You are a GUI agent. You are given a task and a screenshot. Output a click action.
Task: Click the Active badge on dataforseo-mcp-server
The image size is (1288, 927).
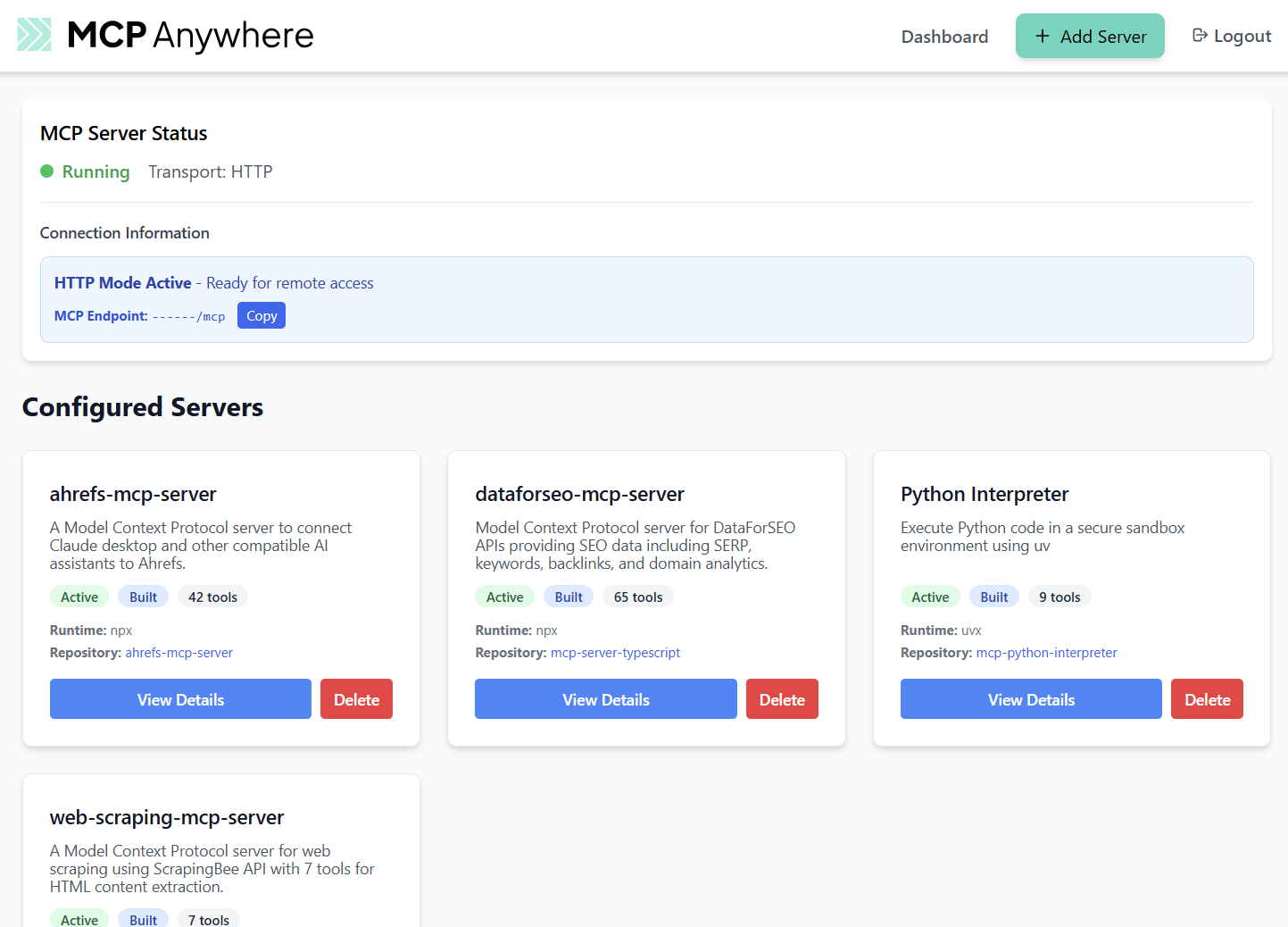[x=504, y=597]
